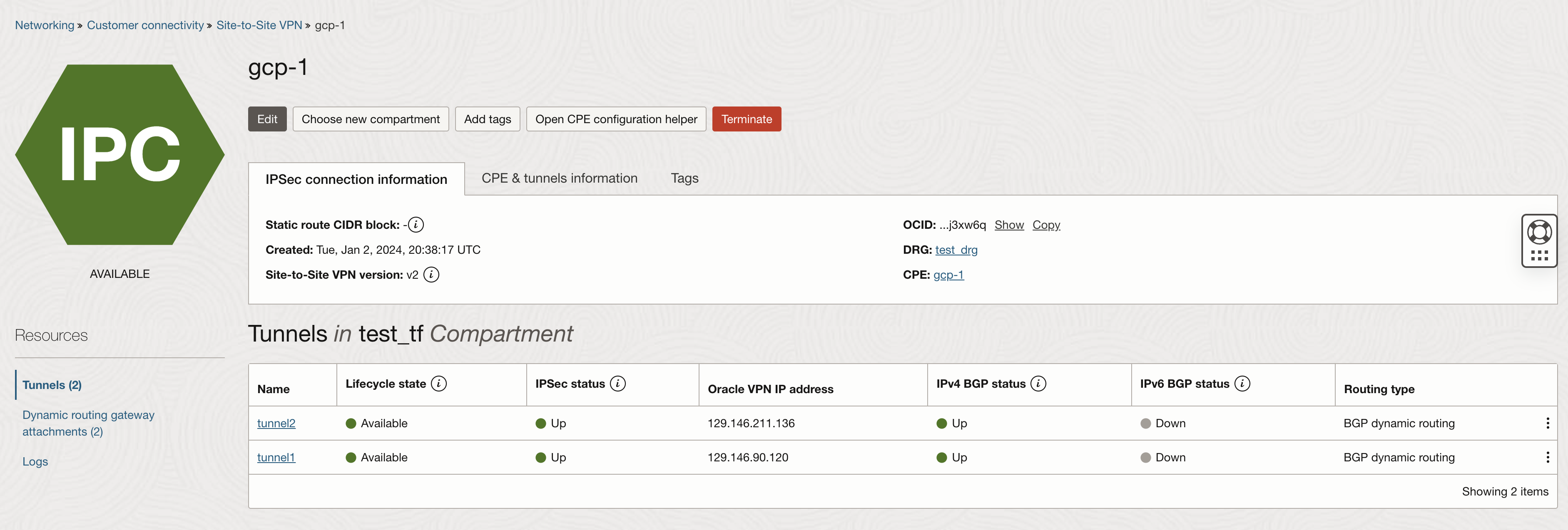Click the help widget drag-grid dots
This screenshot has height=530, width=1568.
coord(1539,255)
